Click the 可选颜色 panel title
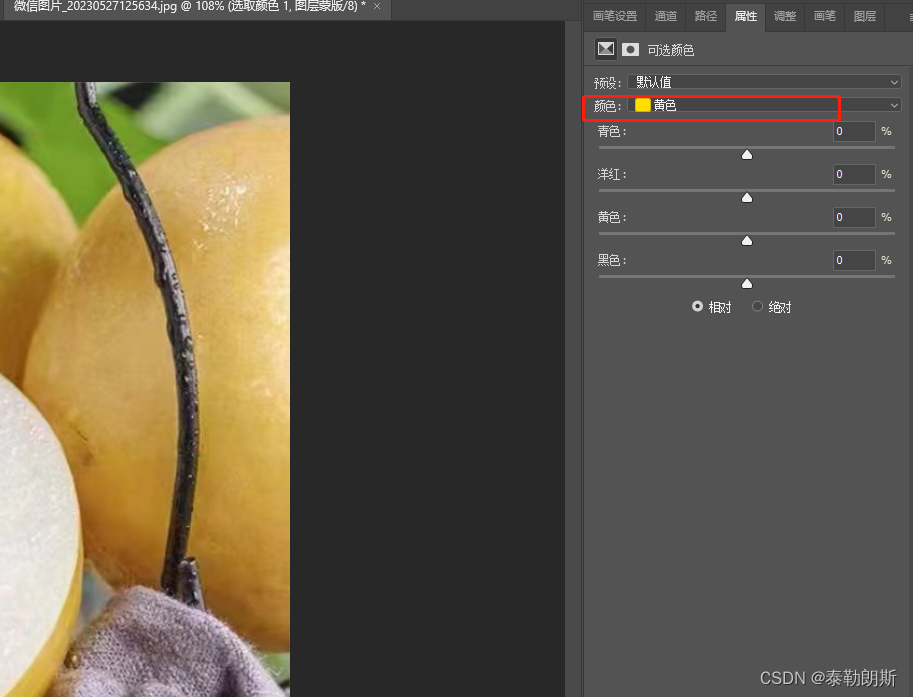Image resolution: width=913 pixels, height=697 pixels. point(671,51)
